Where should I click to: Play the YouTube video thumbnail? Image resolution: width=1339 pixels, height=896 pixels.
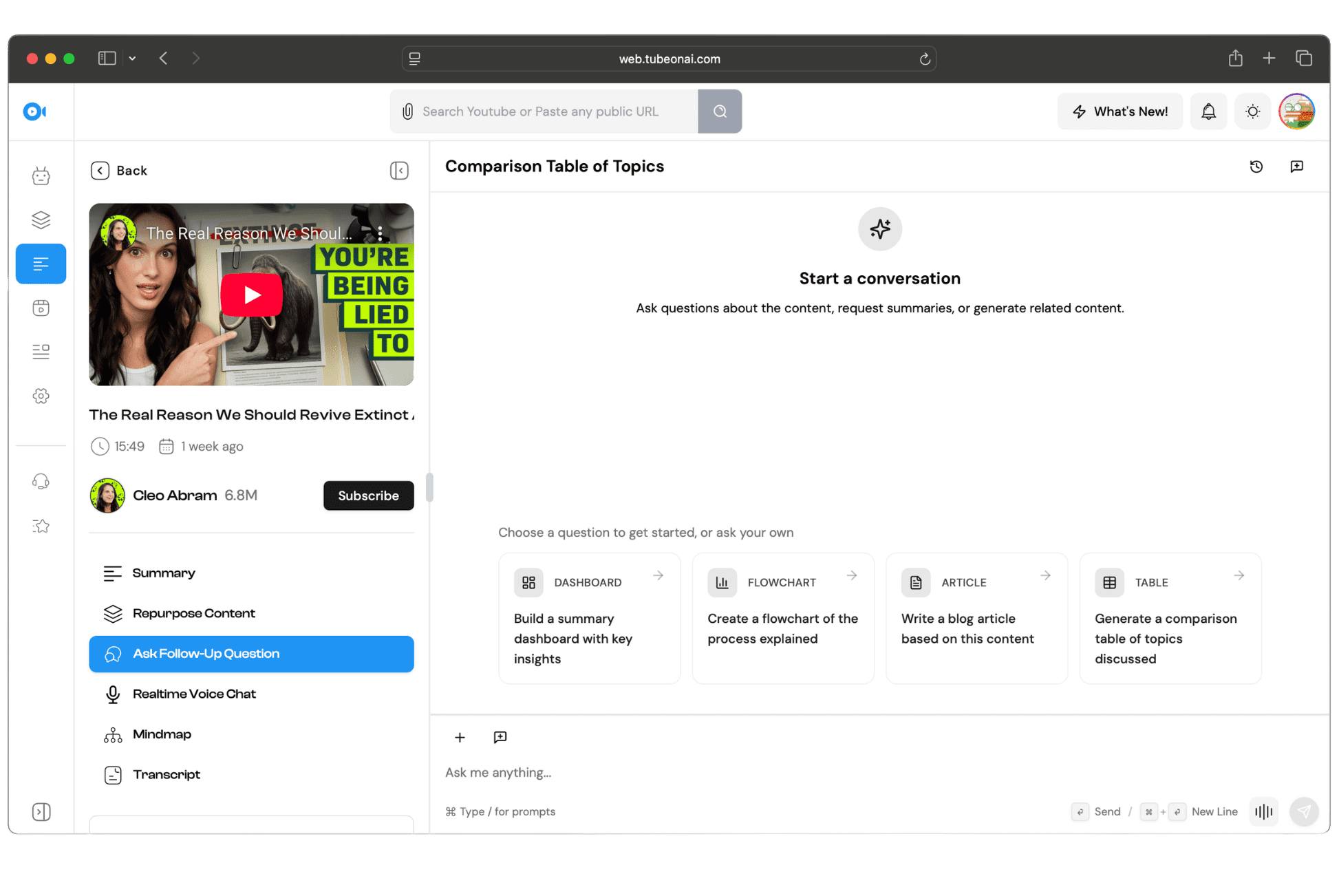click(x=251, y=295)
